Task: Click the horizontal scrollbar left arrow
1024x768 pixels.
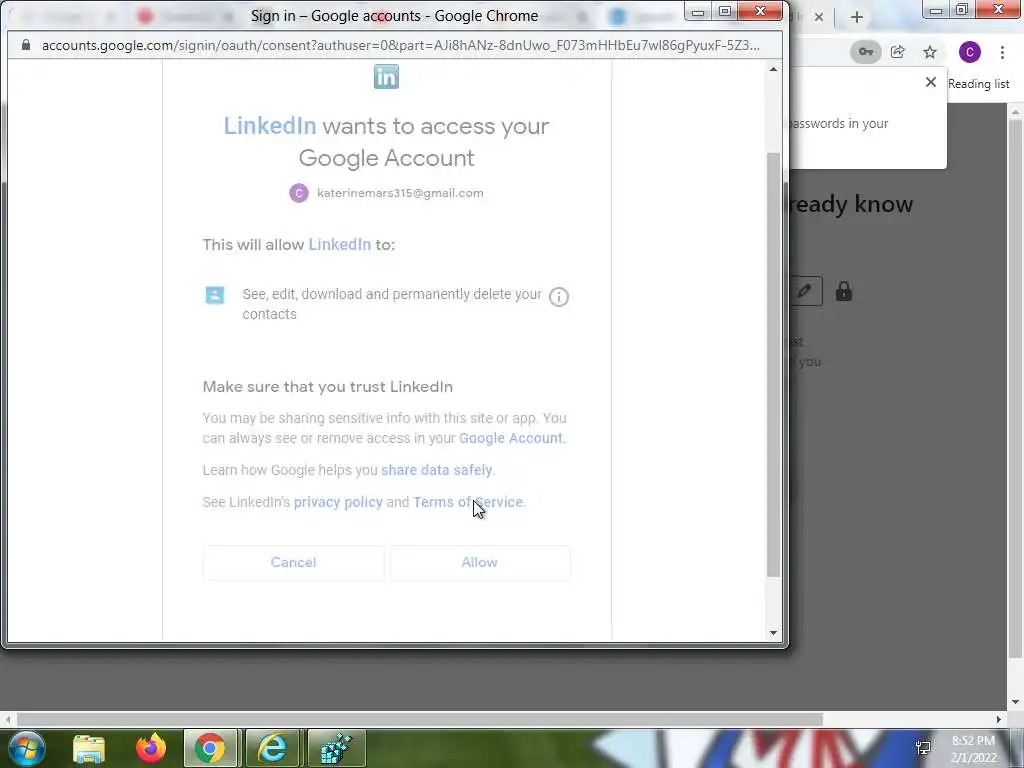Action: [8, 720]
